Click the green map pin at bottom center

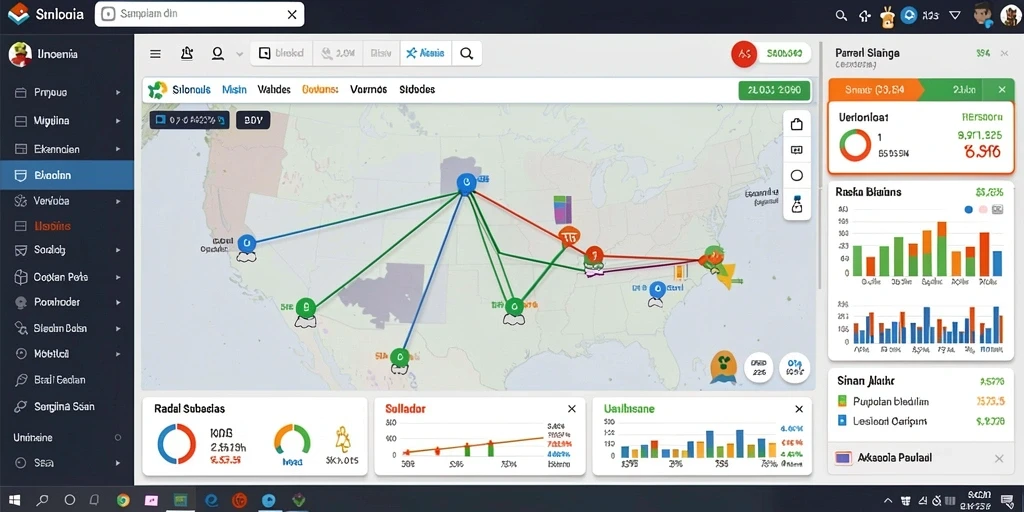coord(398,357)
